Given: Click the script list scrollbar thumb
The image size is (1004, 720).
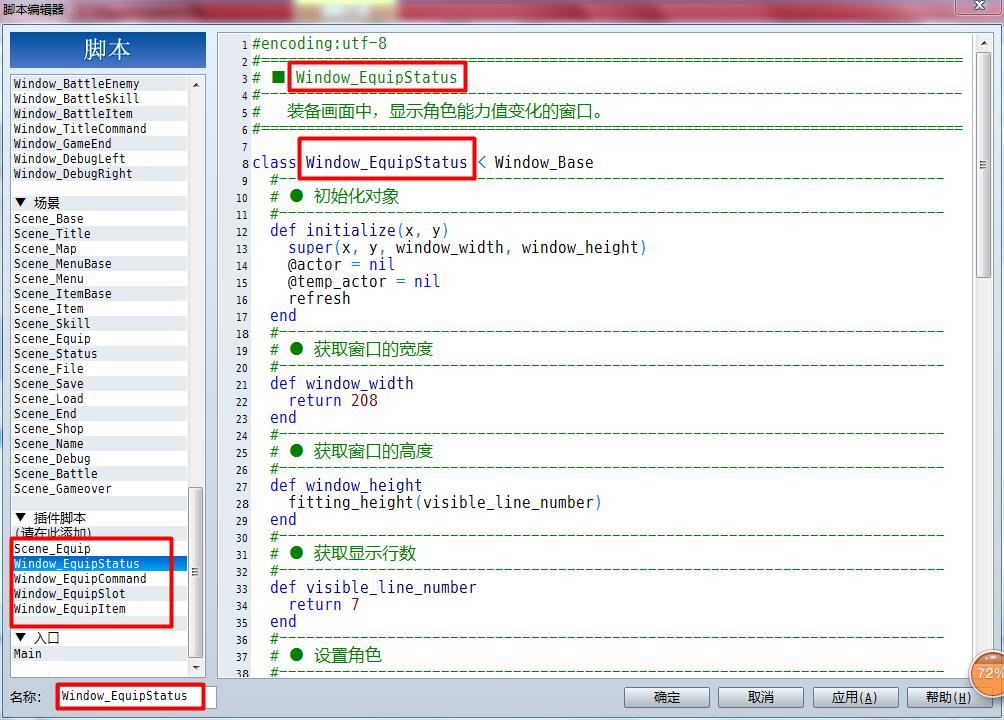Looking at the screenshot, I should coord(196,572).
